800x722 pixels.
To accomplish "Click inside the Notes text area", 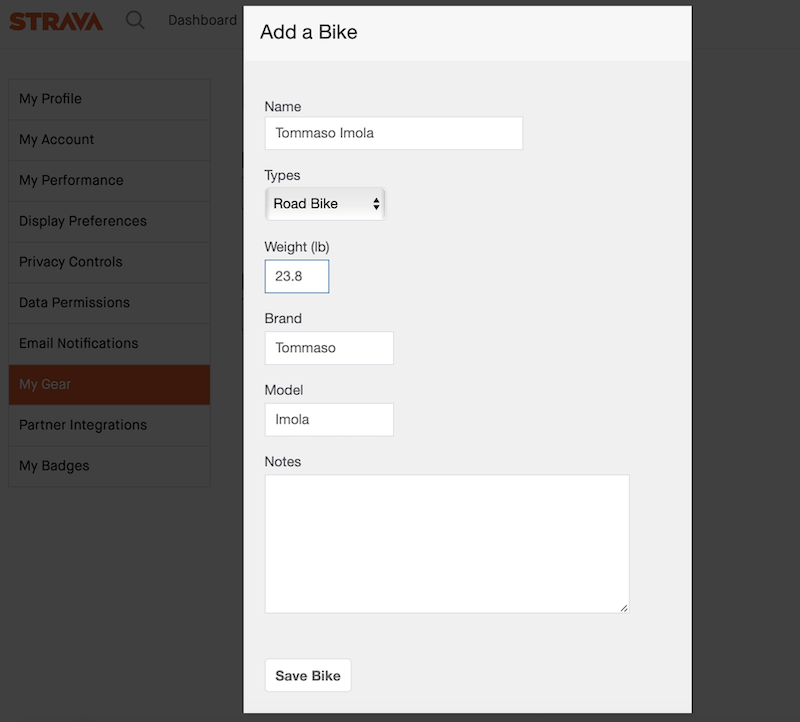I will coord(446,543).
